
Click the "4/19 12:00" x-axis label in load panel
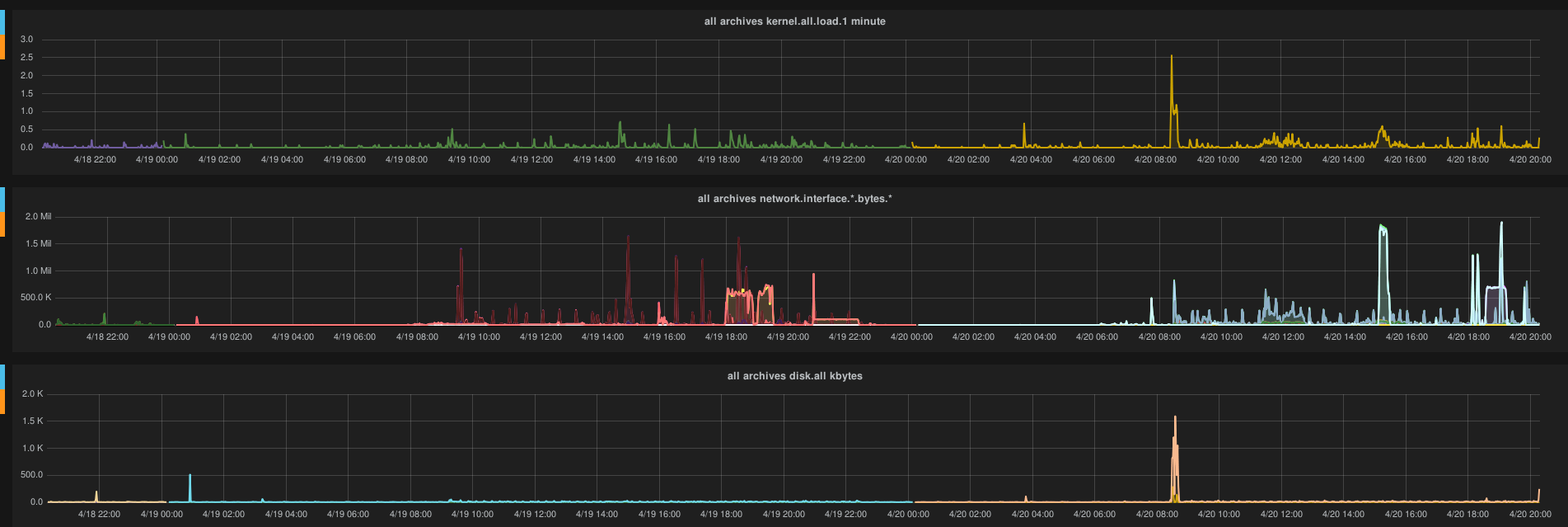click(x=531, y=160)
